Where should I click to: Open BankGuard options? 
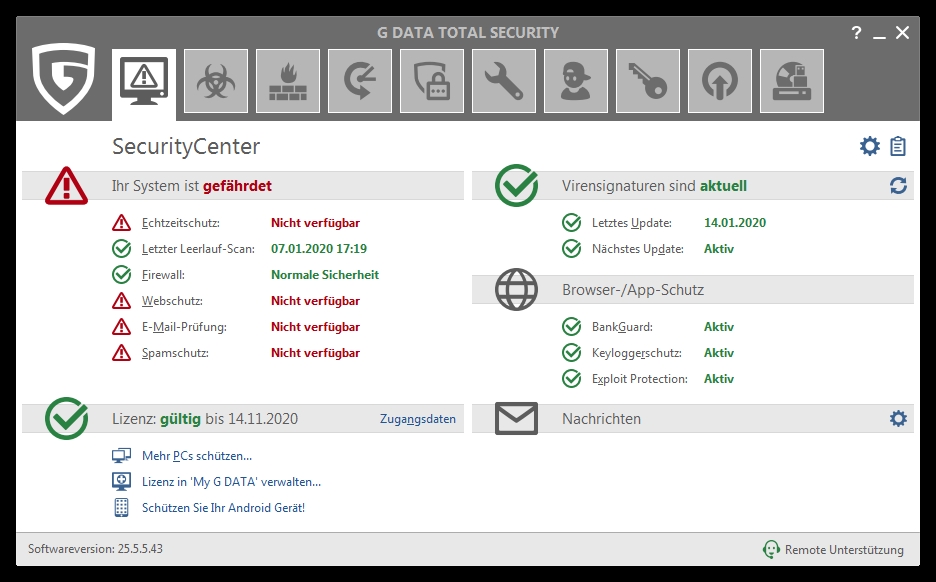coord(622,327)
